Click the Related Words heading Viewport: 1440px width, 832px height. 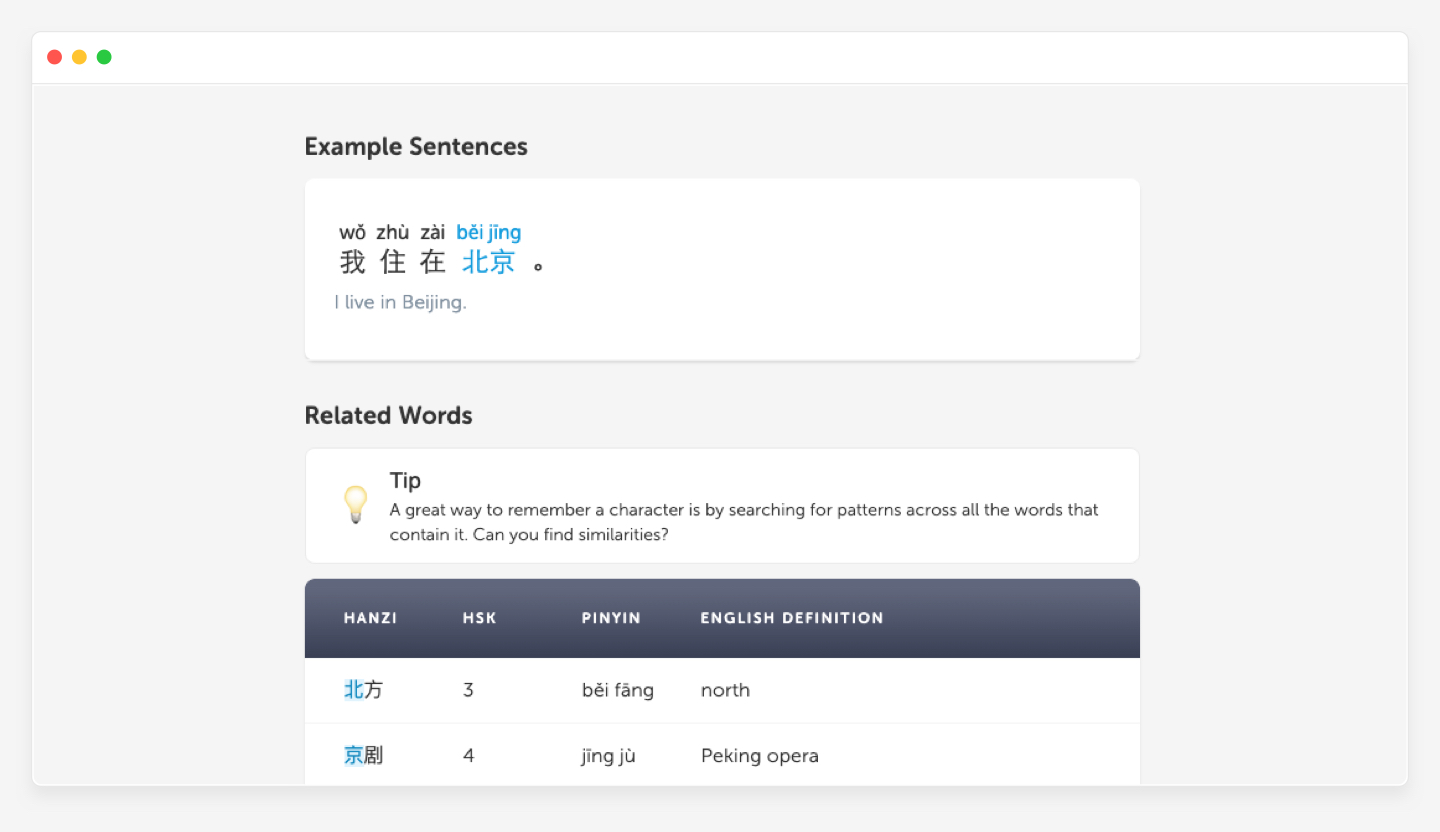coord(388,416)
